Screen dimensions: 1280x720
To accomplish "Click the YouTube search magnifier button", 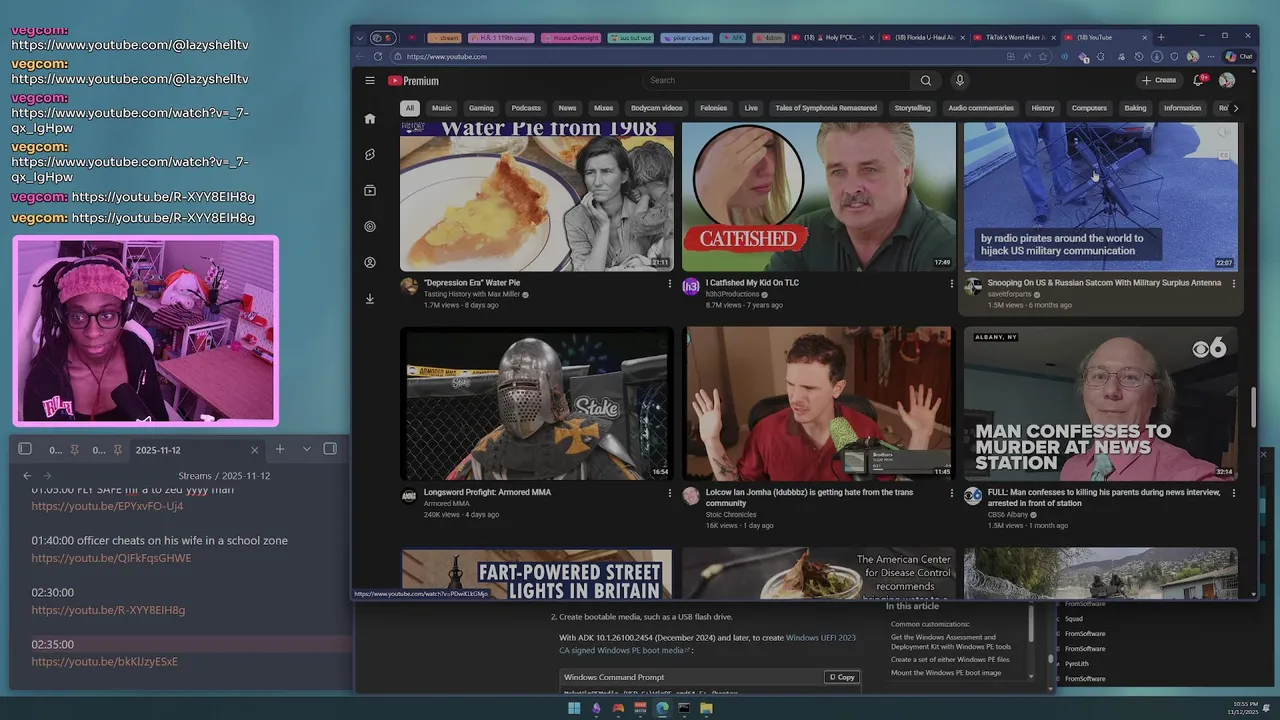I will click(x=926, y=81).
